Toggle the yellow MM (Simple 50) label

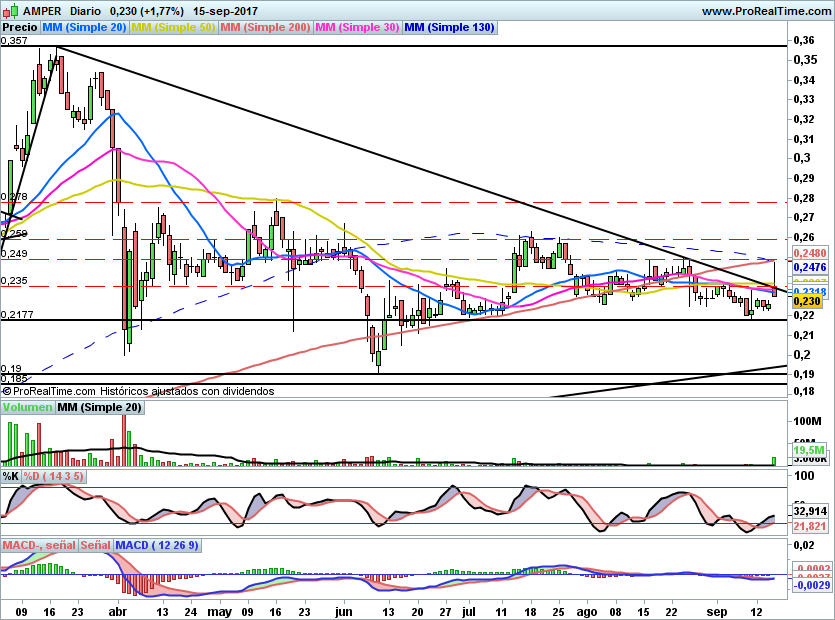[x=173, y=28]
